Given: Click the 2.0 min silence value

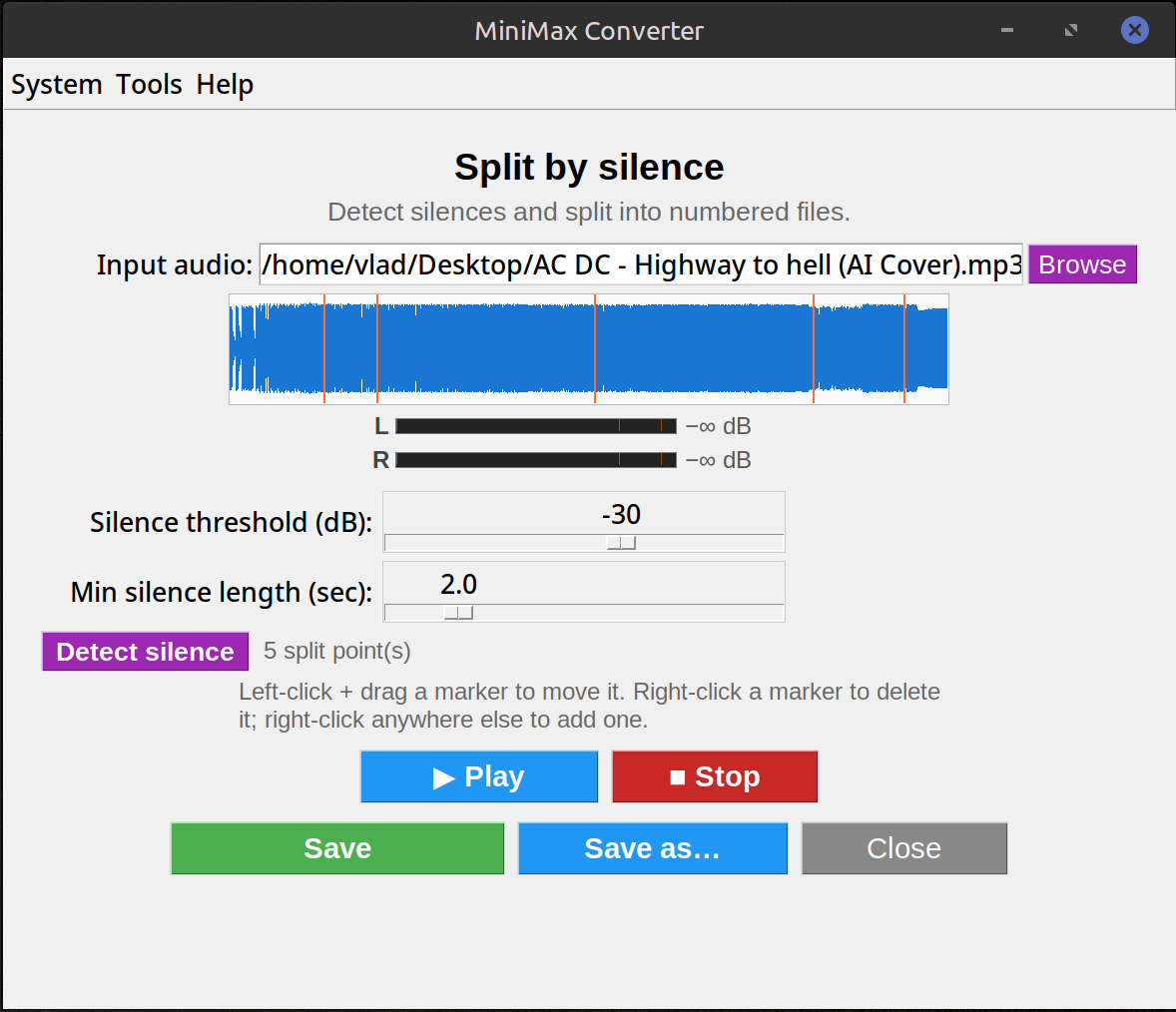Looking at the screenshot, I should point(458,584).
